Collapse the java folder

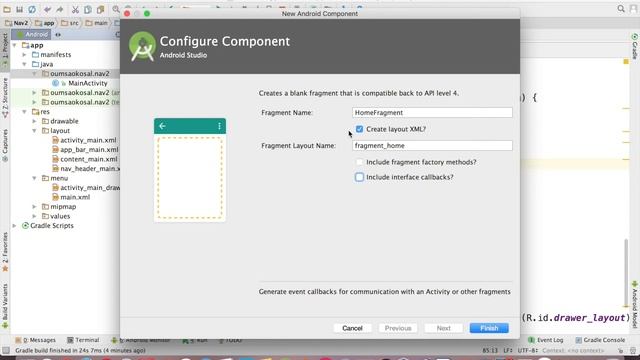coord(24,64)
